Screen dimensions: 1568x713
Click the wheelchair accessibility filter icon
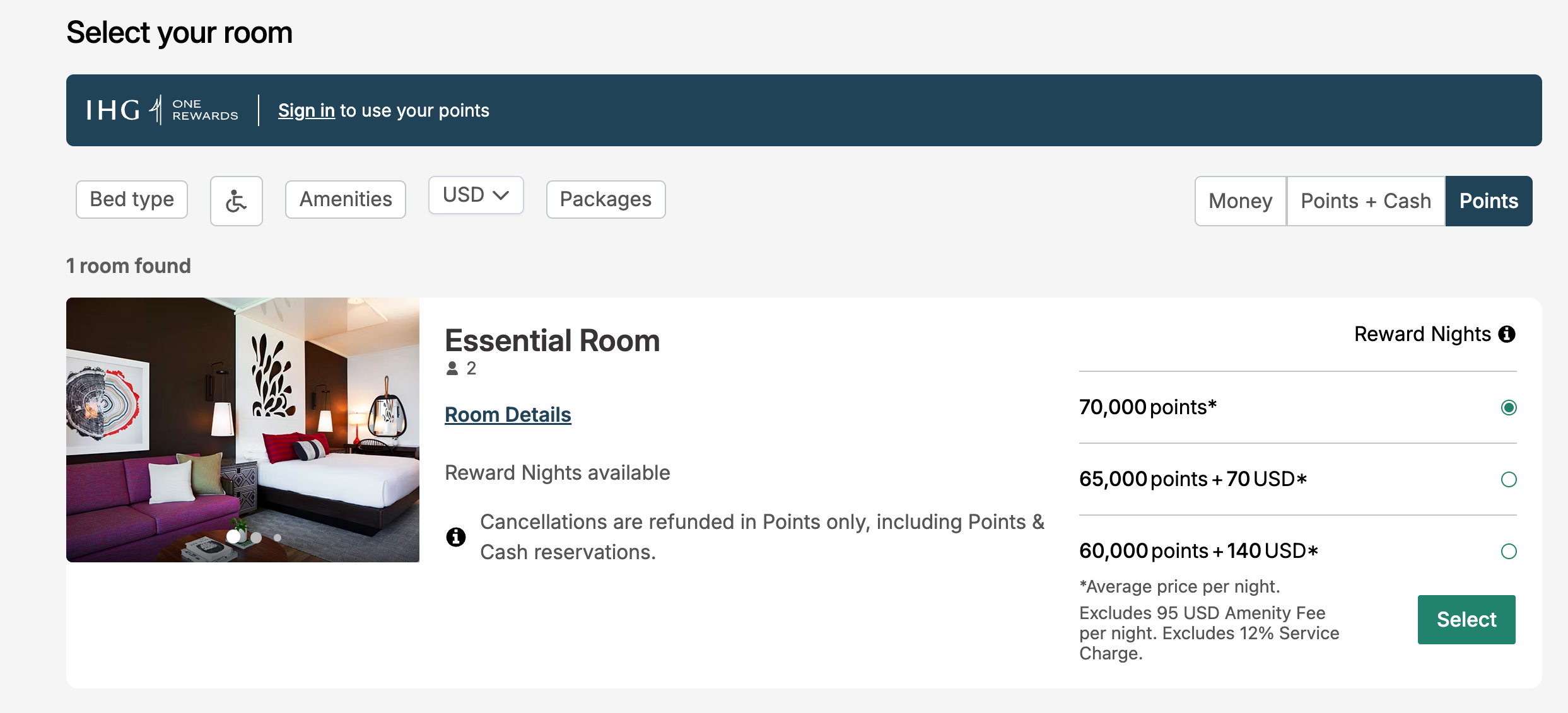(x=236, y=200)
